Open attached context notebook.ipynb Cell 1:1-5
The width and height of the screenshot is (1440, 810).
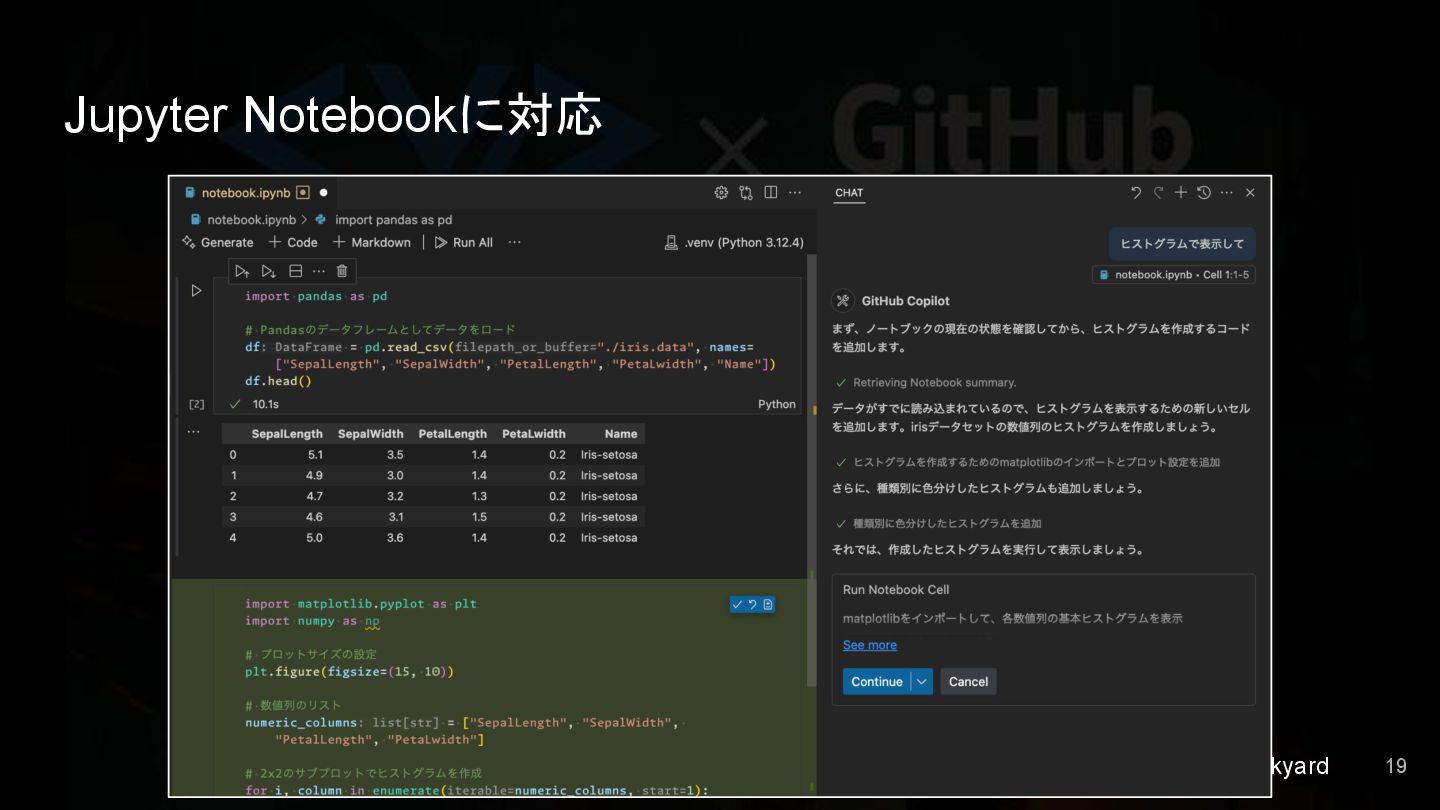click(1174, 275)
